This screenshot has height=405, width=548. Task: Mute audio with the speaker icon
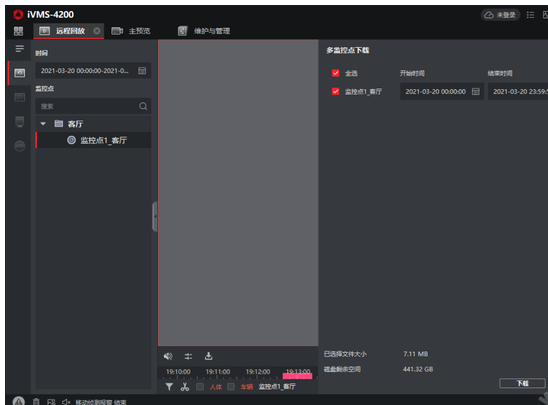pyautogui.click(x=168, y=356)
